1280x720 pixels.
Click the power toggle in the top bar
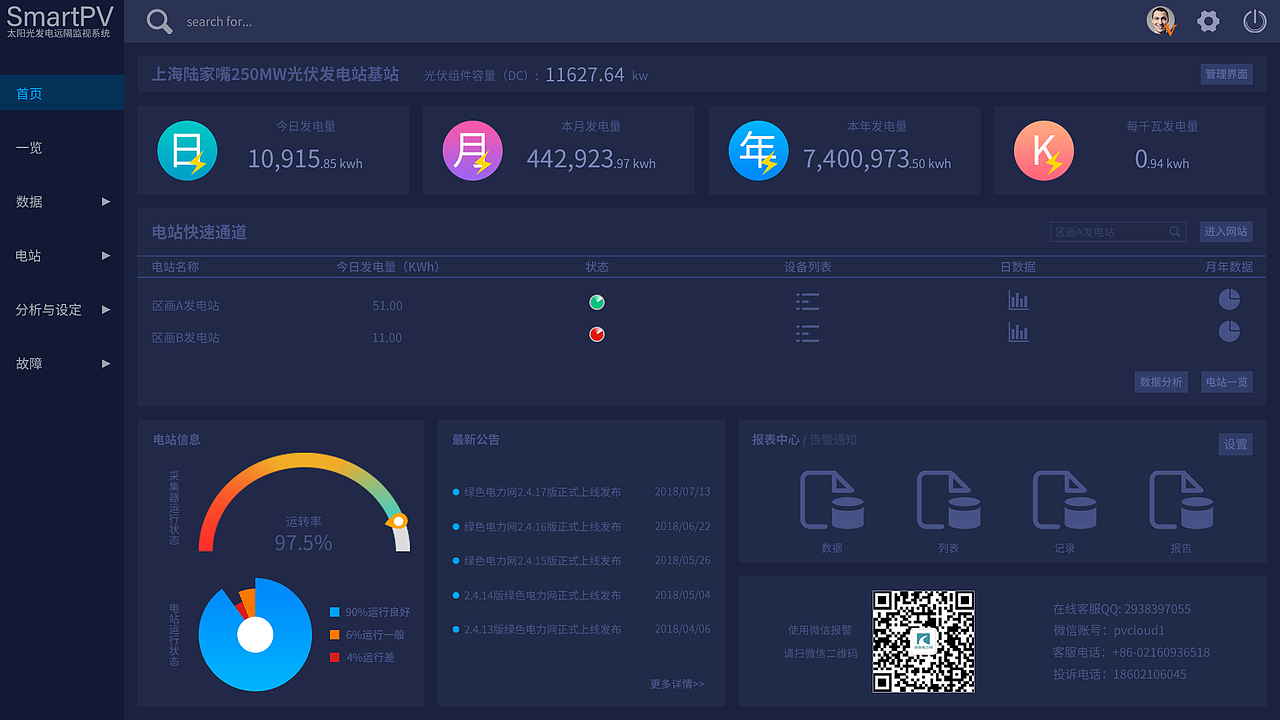[1255, 20]
